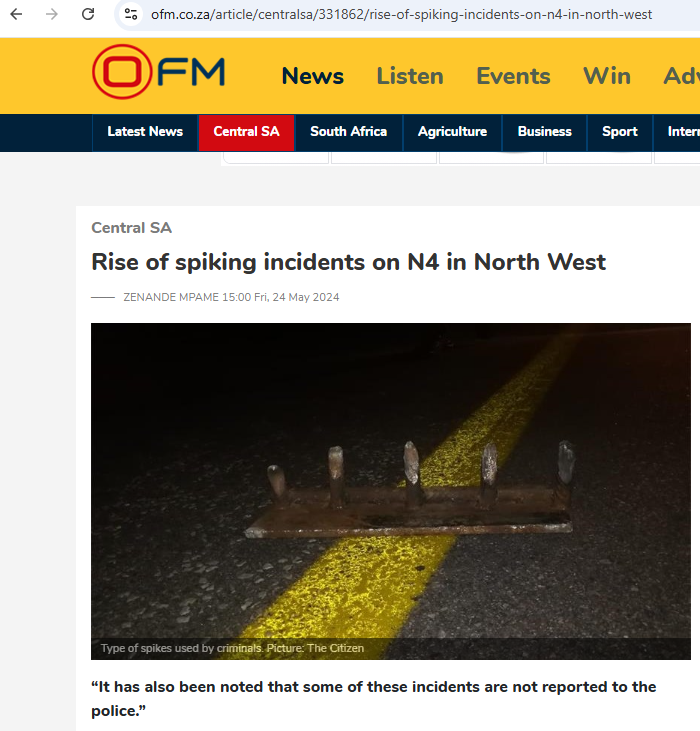
Task: Click the article headline about spiking incidents
Action: pos(349,262)
